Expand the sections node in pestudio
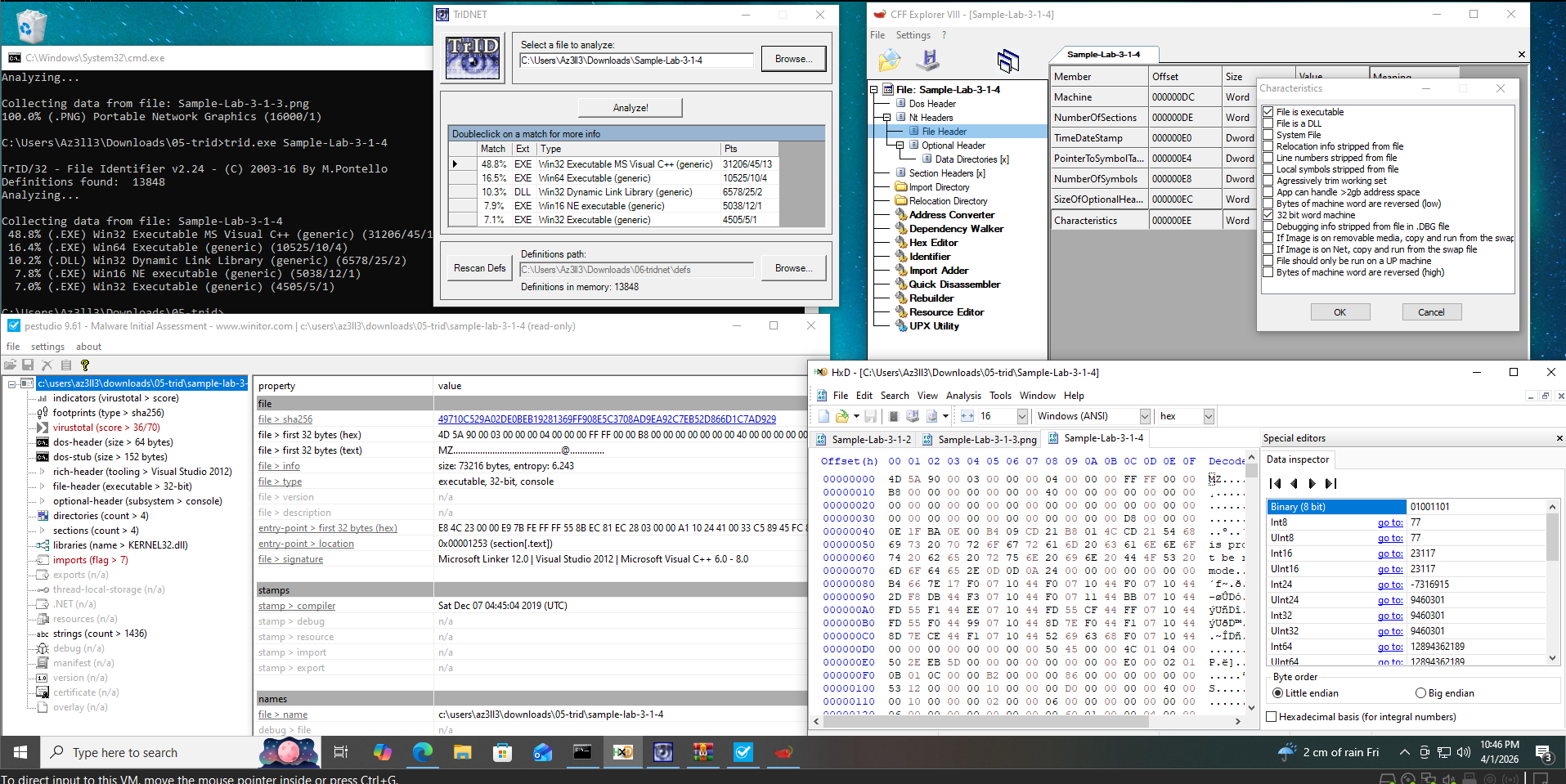The width and height of the screenshot is (1566, 784). click(43, 531)
